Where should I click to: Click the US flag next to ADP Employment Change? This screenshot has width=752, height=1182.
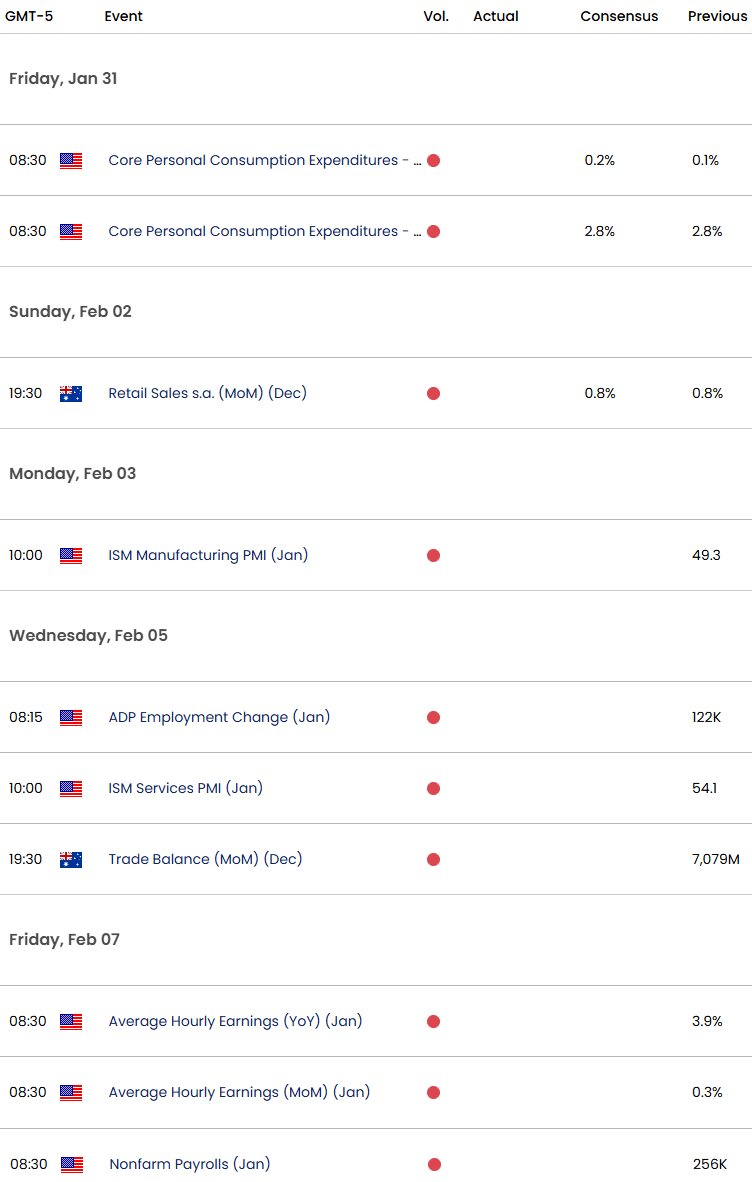70,717
